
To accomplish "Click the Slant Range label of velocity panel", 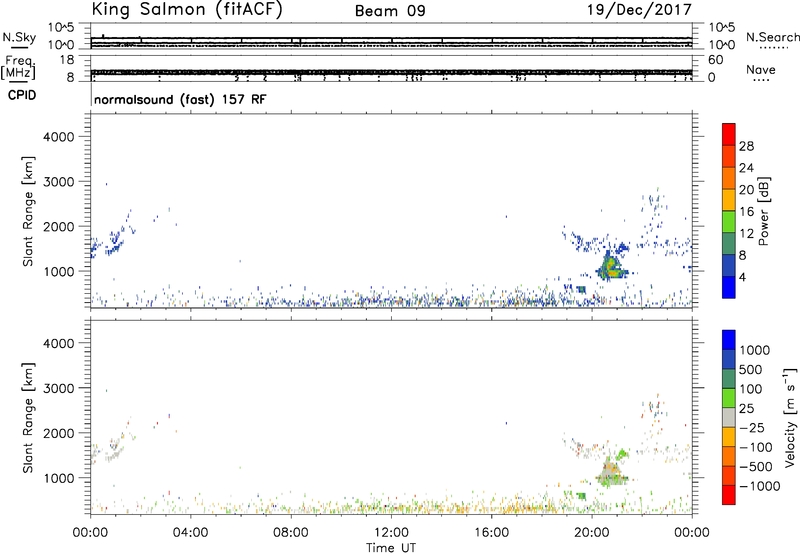I will click(x=28, y=417).
